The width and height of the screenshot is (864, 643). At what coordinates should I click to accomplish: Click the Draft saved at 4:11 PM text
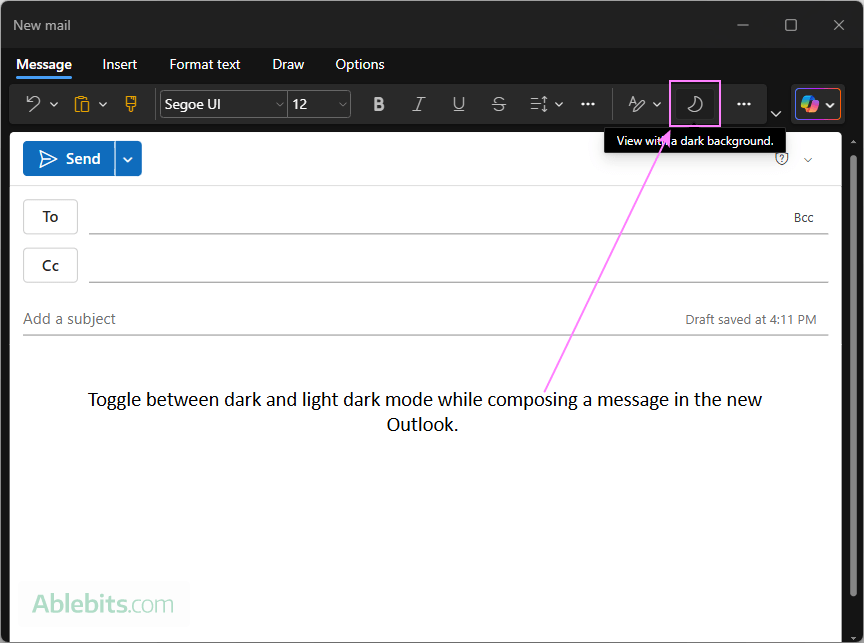(750, 320)
